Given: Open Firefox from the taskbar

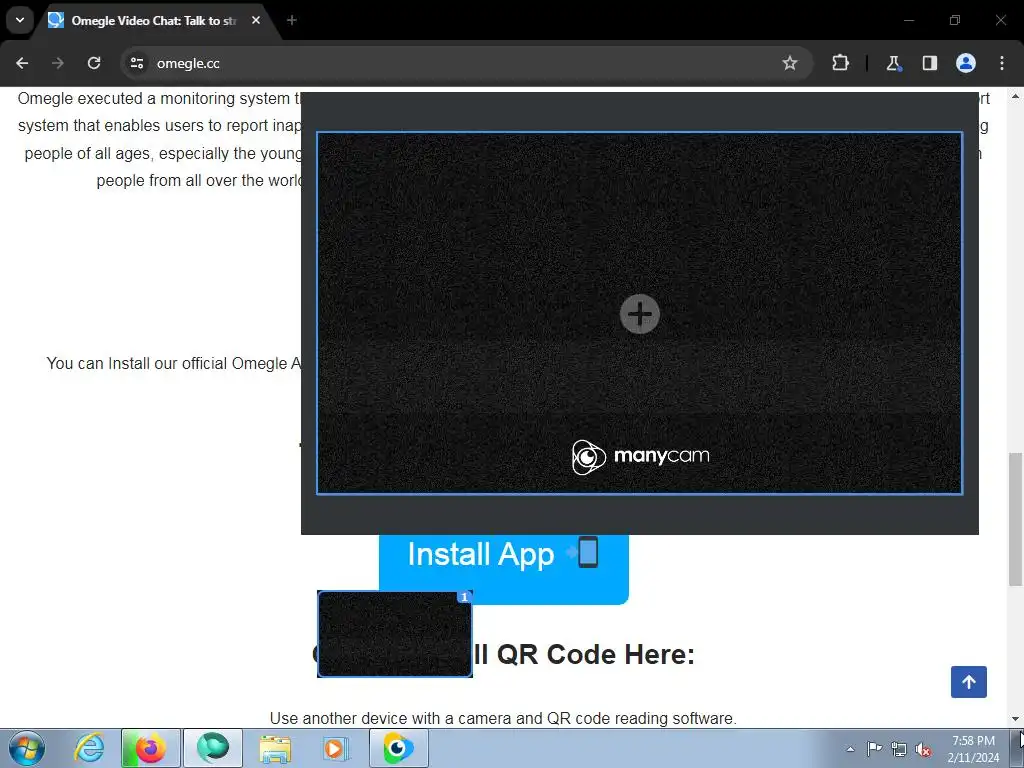Looking at the screenshot, I should [x=150, y=748].
